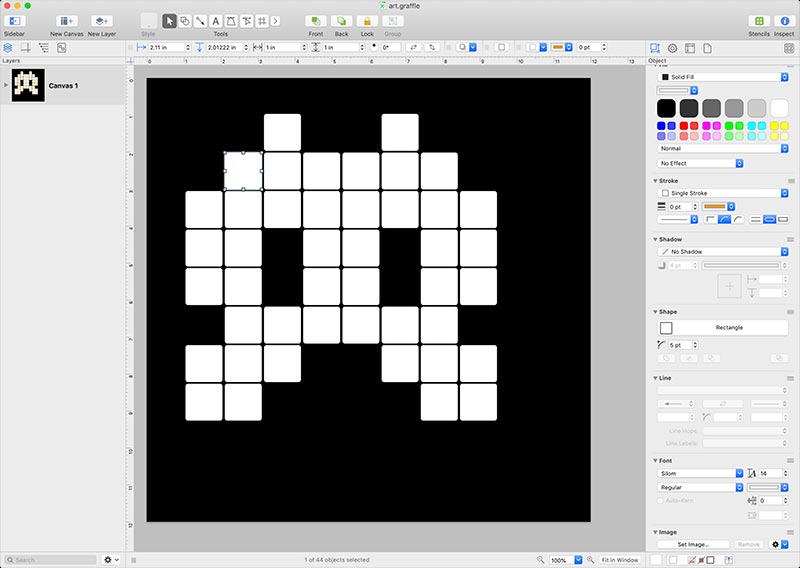Switch sidebar to Outline view

tap(44, 48)
